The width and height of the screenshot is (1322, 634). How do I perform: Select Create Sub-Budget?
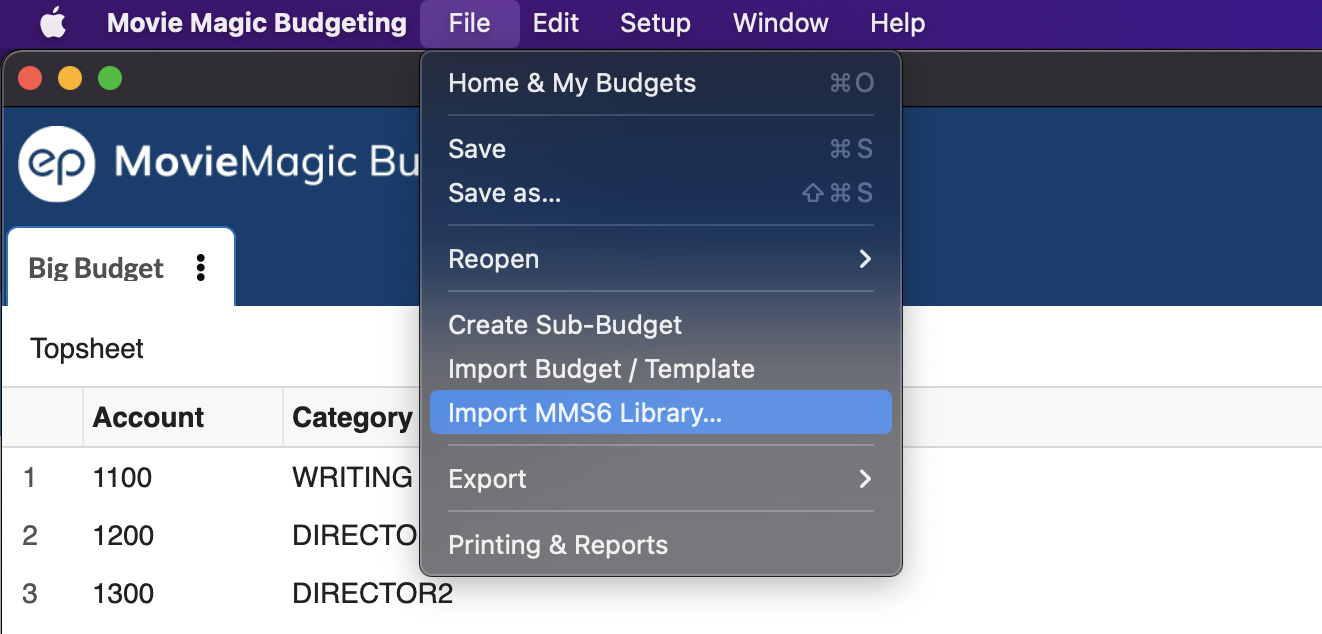[x=661, y=325]
